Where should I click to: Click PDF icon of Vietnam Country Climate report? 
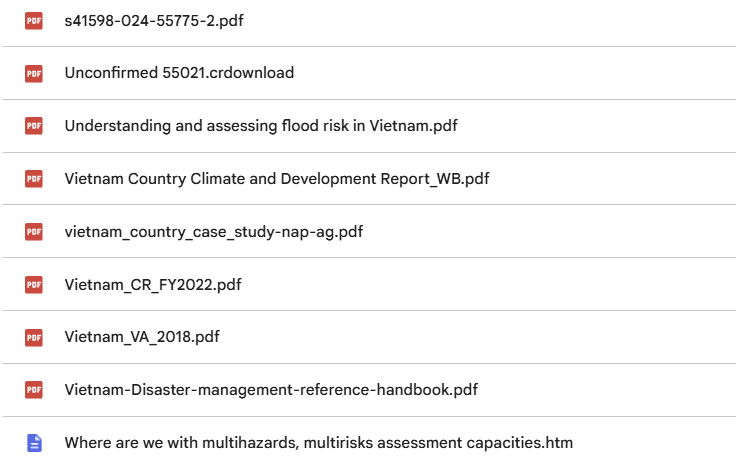[34, 179]
